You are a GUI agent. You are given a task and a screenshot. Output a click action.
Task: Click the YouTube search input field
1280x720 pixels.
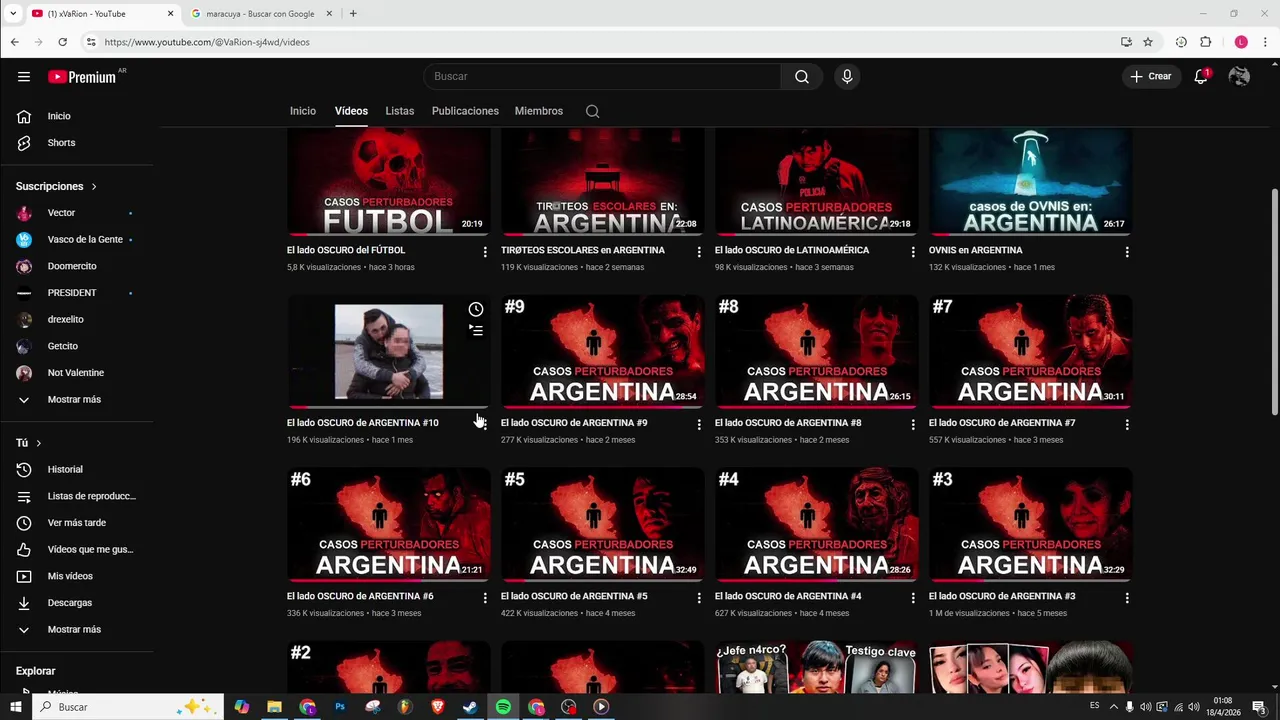(602, 76)
